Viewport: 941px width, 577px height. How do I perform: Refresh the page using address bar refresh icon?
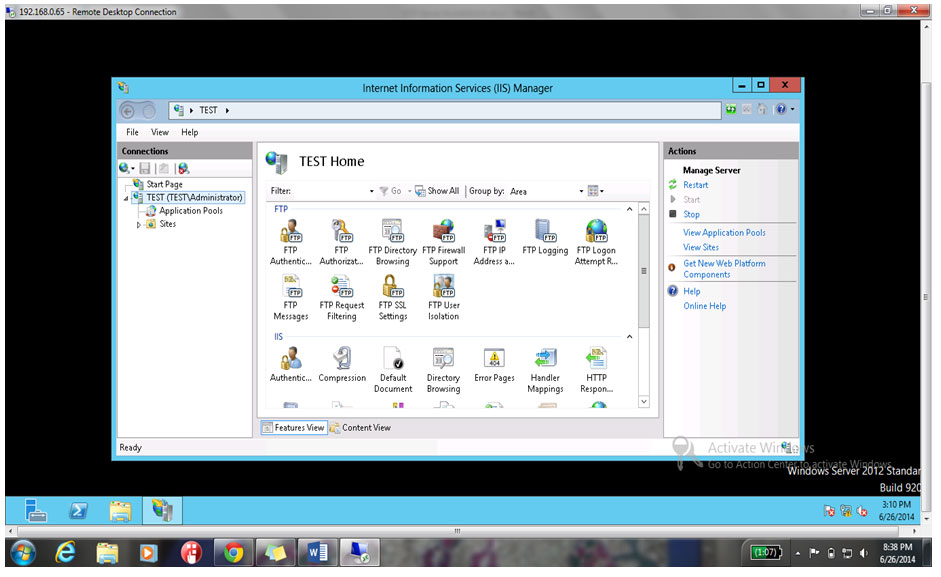coord(730,109)
